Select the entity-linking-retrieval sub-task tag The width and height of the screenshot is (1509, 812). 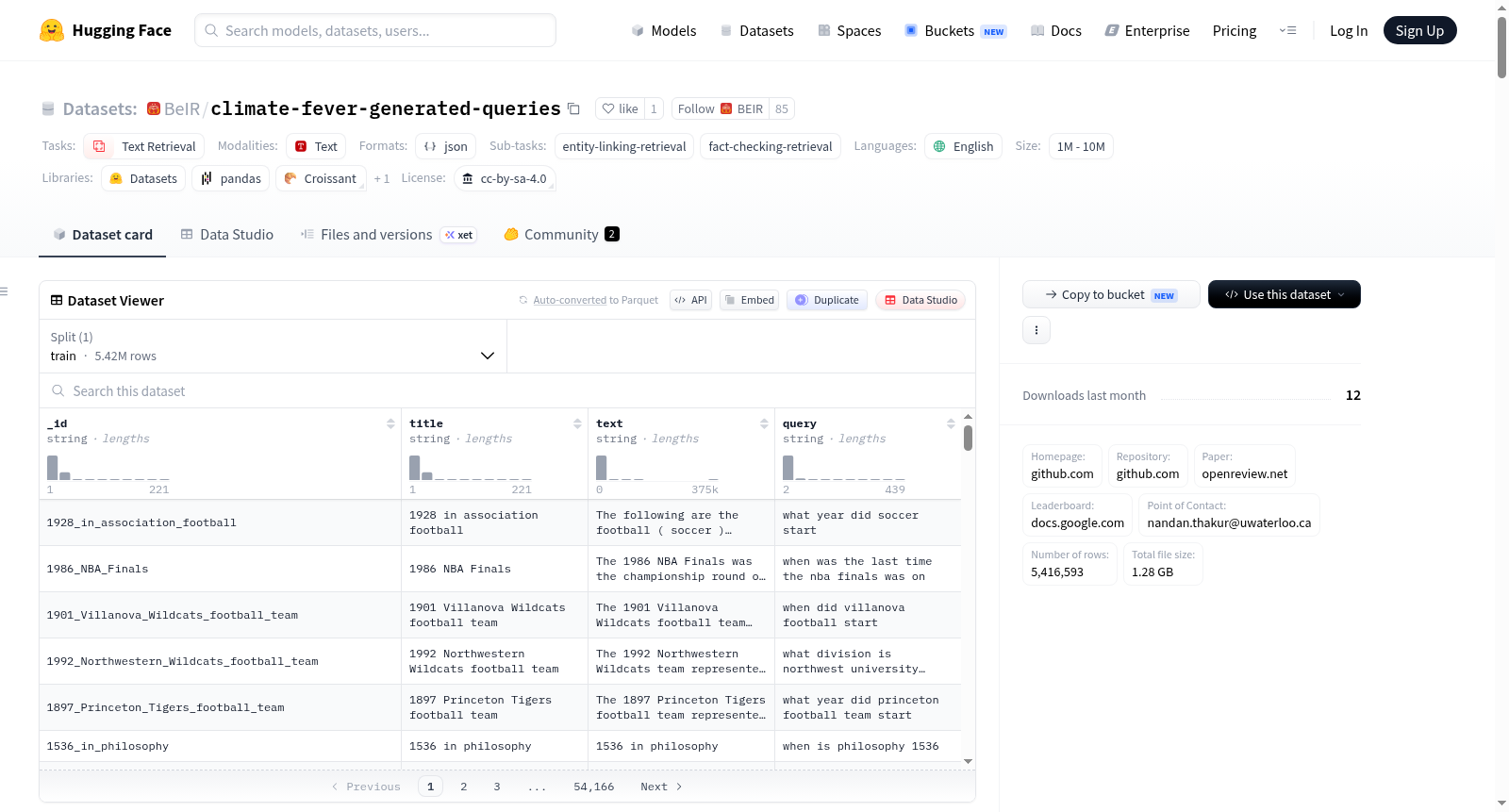pos(624,146)
